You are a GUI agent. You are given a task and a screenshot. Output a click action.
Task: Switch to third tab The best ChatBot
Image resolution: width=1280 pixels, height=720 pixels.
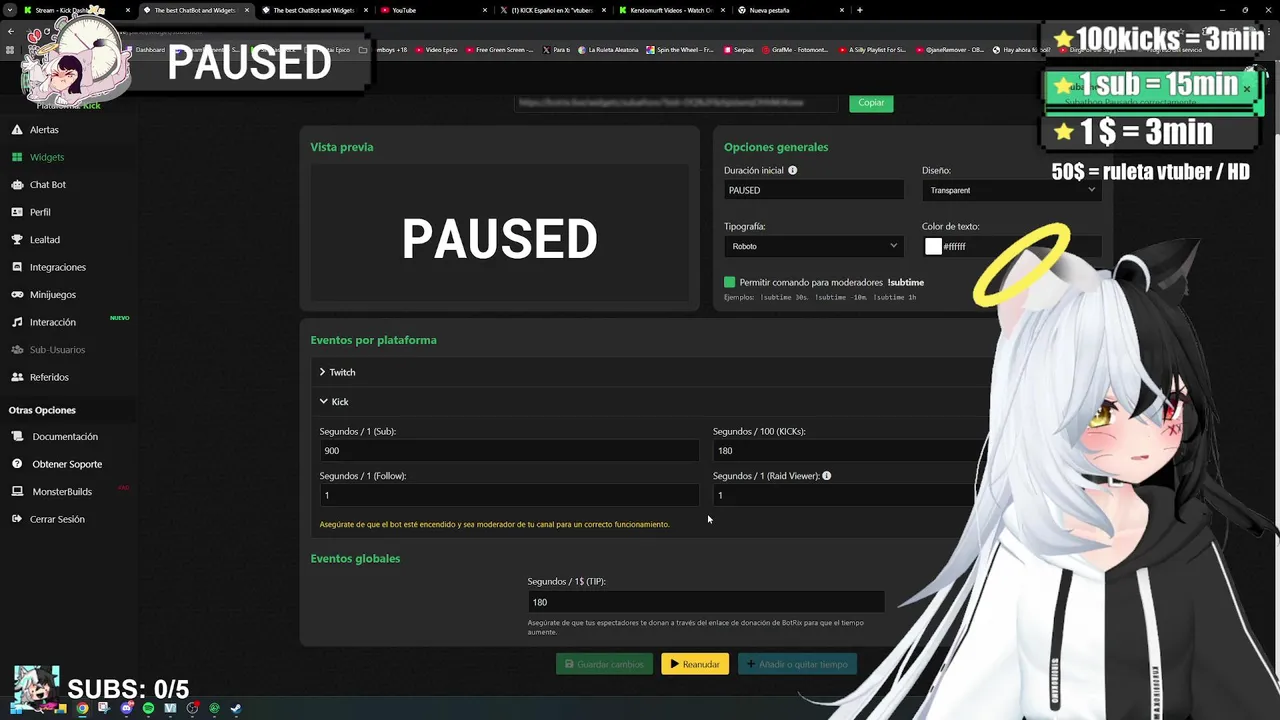point(314,10)
